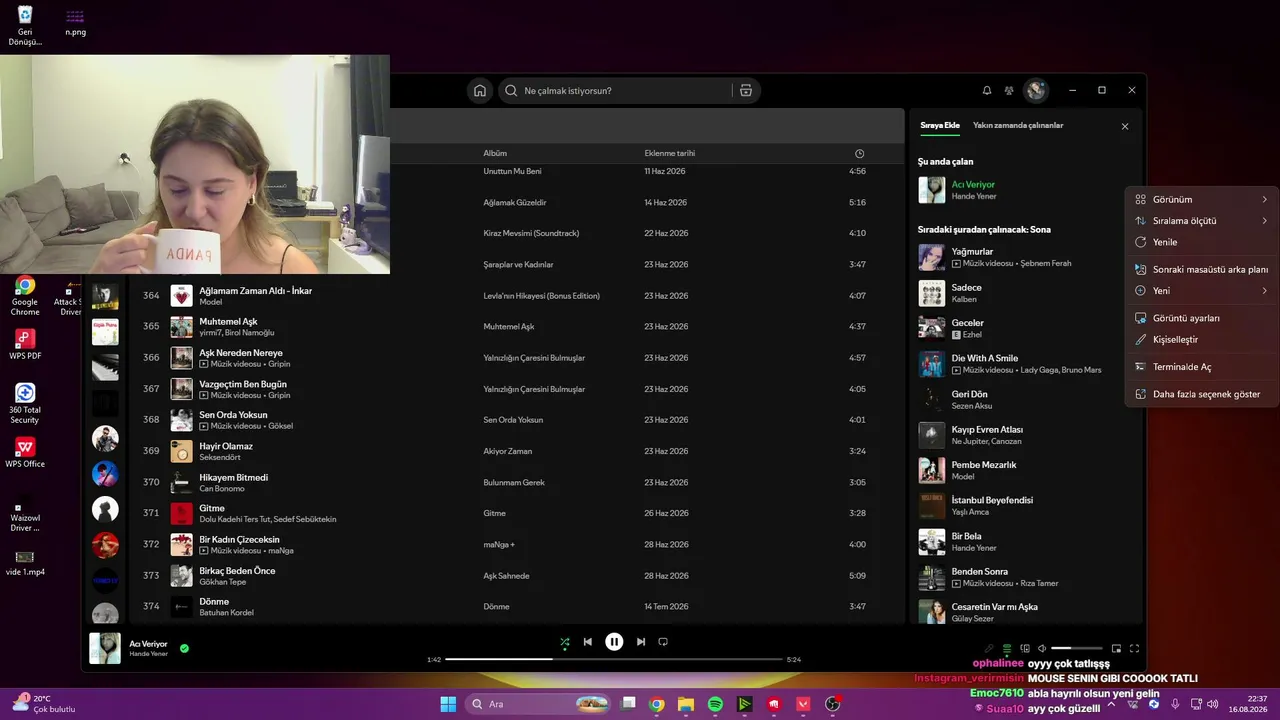Skip to previous track
The image size is (1280, 720).
tap(588, 642)
